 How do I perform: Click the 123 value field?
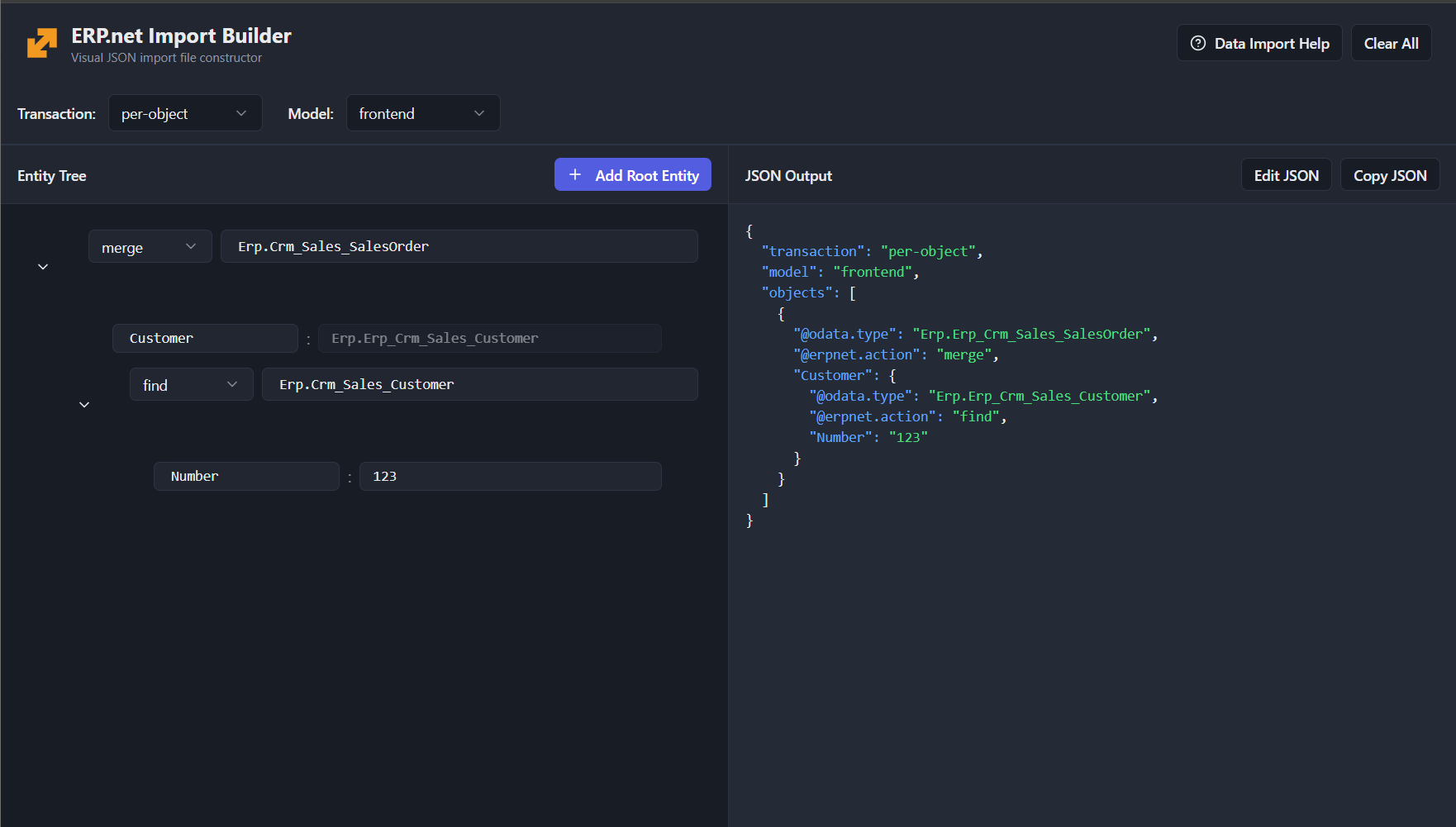[x=511, y=476]
